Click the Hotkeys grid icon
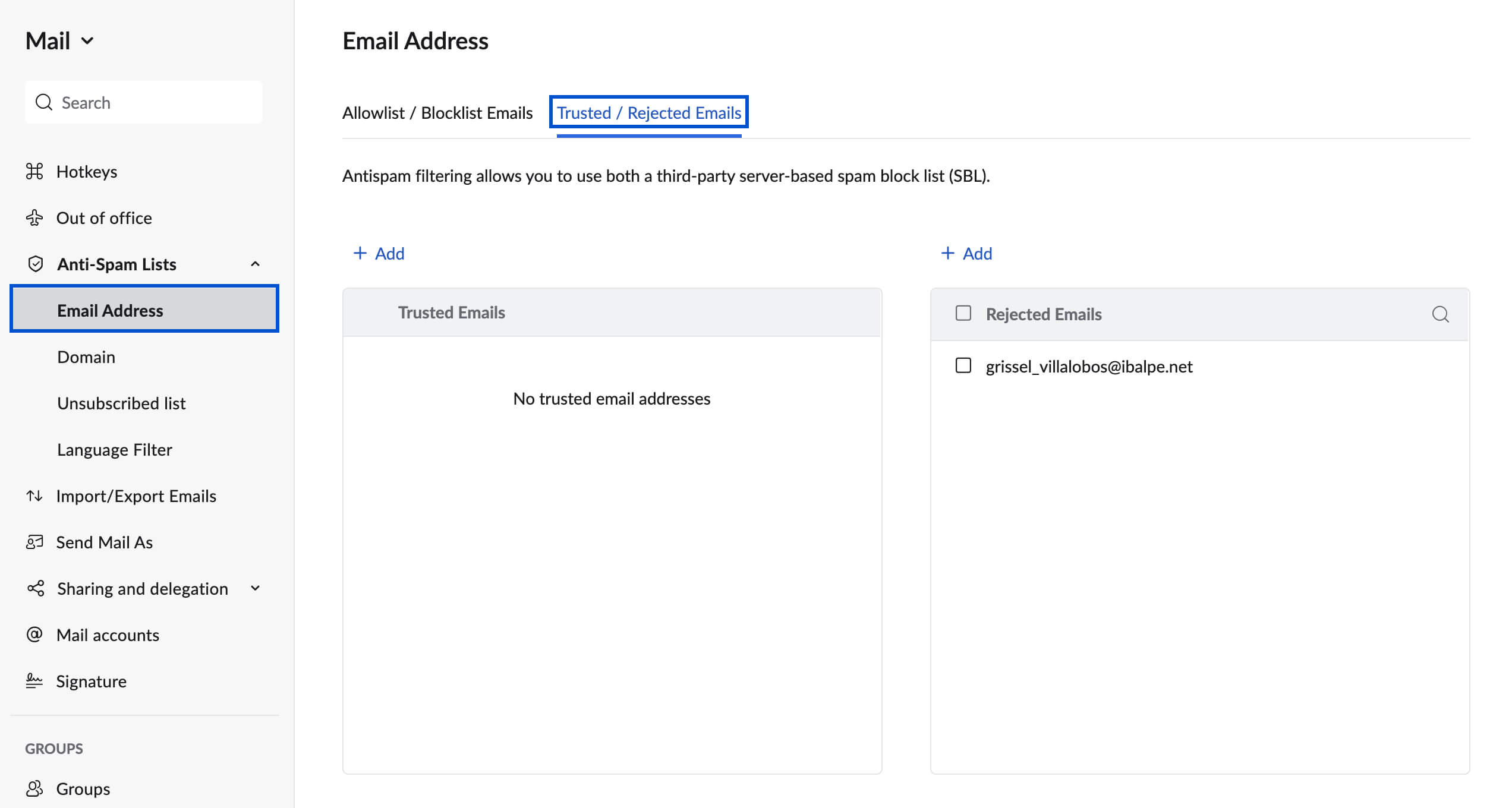The height and width of the screenshot is (808, 1512). 35,170
